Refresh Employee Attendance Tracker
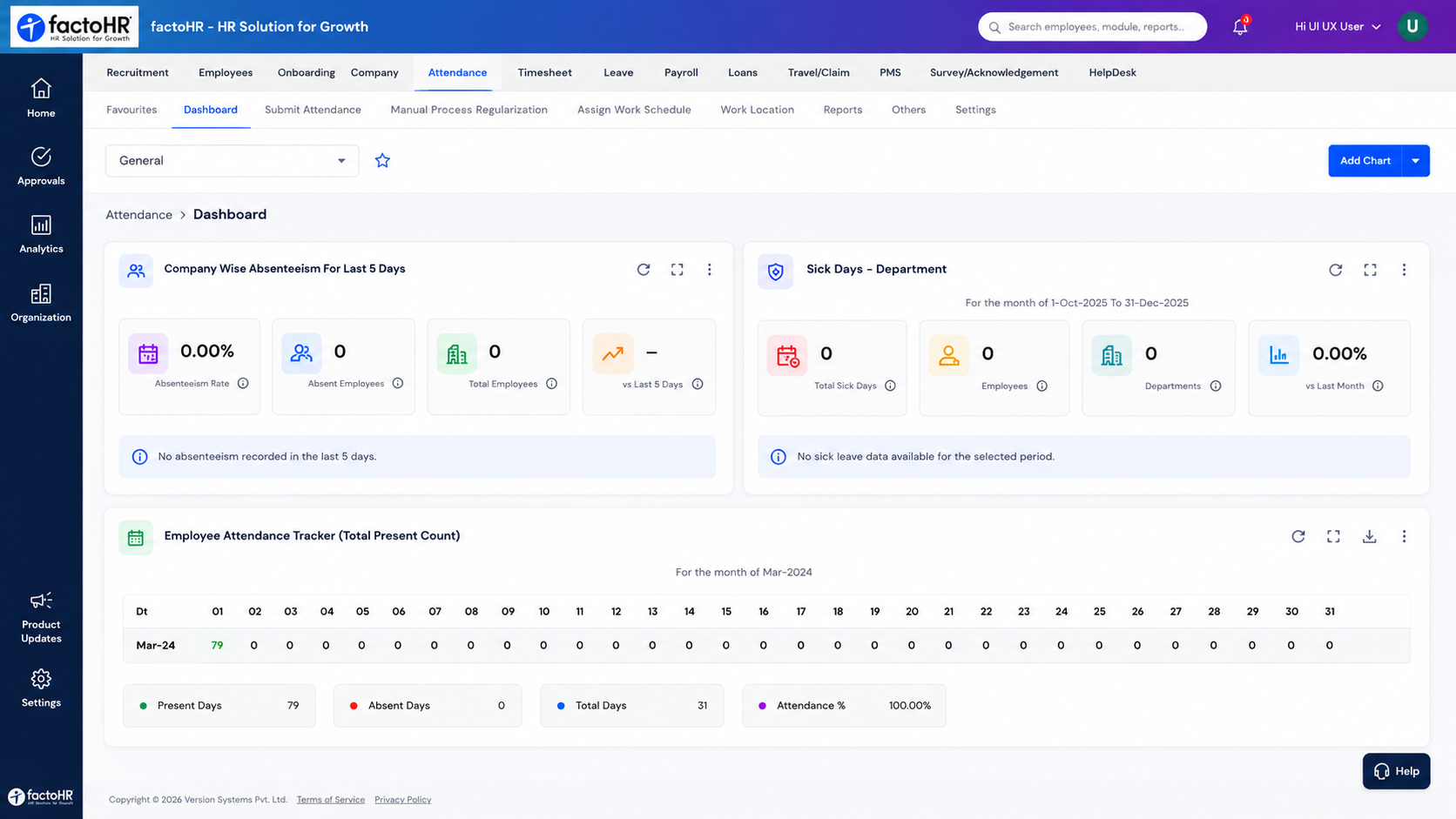This screenshot has width=1456, height=819. click(x=1298, y=536)
